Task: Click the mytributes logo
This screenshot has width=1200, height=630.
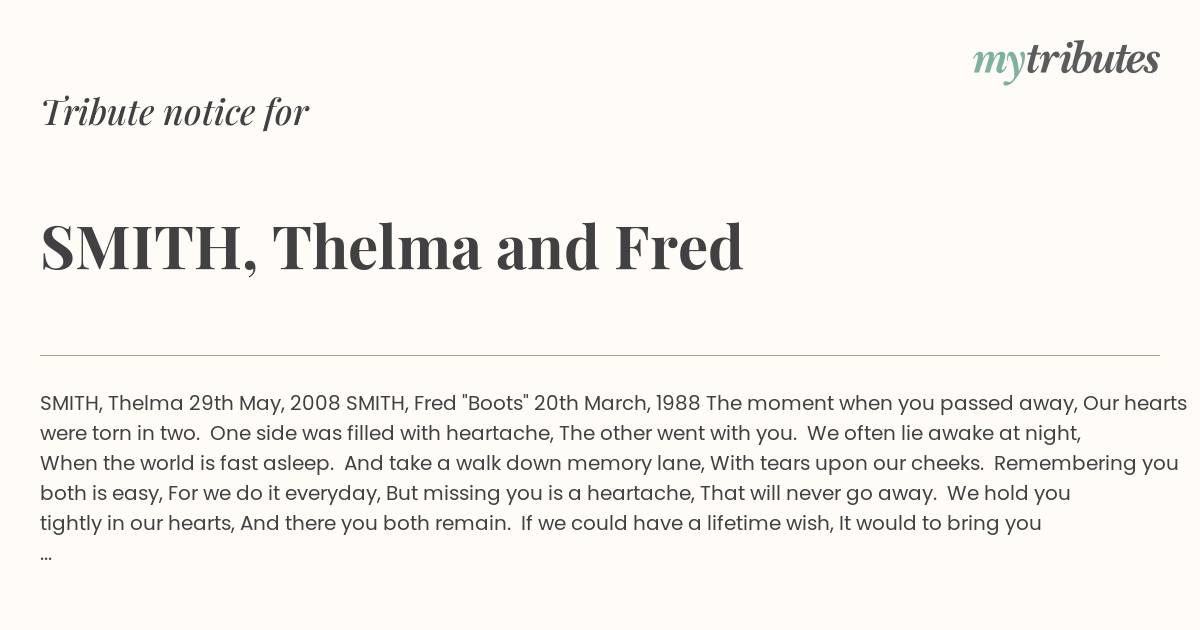Action: (x=1066, y=61)
